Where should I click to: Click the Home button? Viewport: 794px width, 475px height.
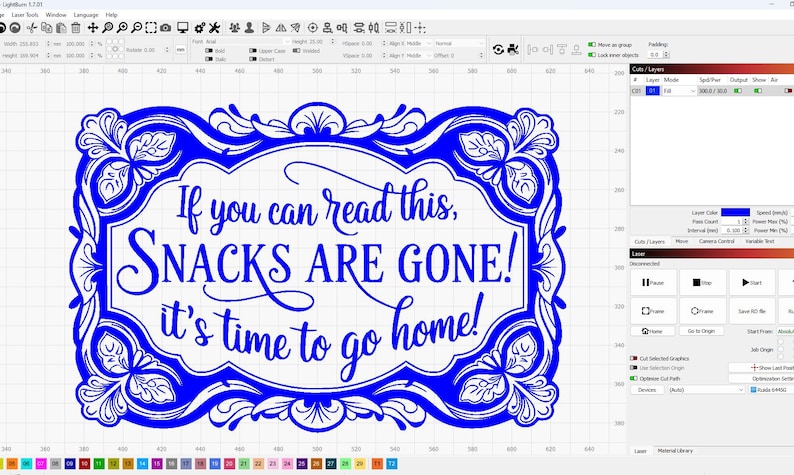coord(653,331)
